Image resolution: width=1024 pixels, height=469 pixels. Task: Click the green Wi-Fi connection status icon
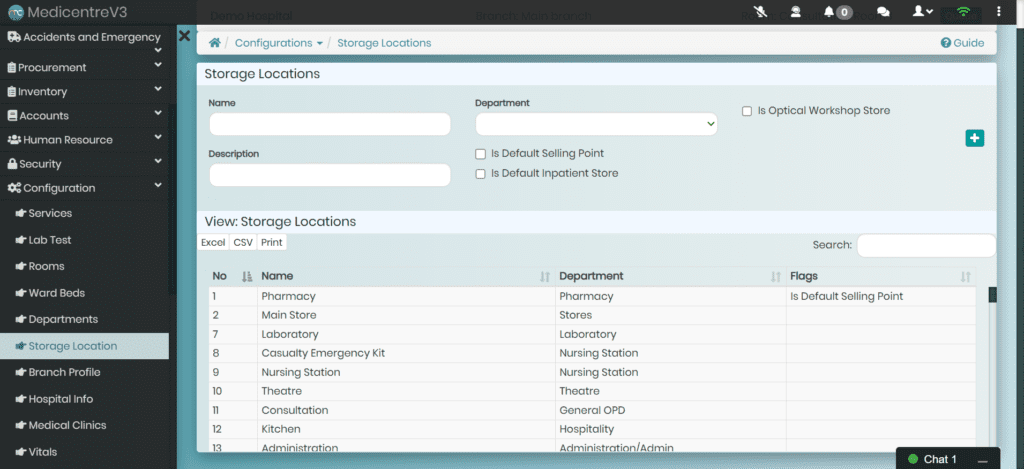(963, 12)
